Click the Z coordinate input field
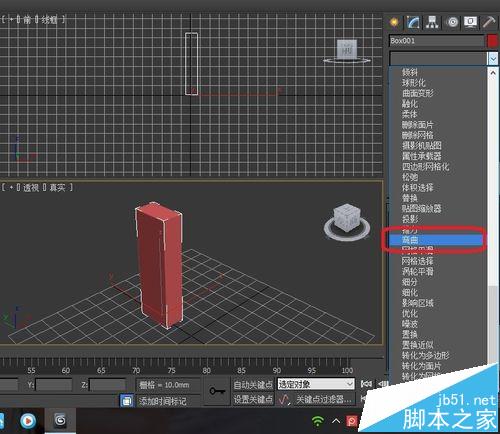This screenshot has width=500, height=434. [107, 385]
